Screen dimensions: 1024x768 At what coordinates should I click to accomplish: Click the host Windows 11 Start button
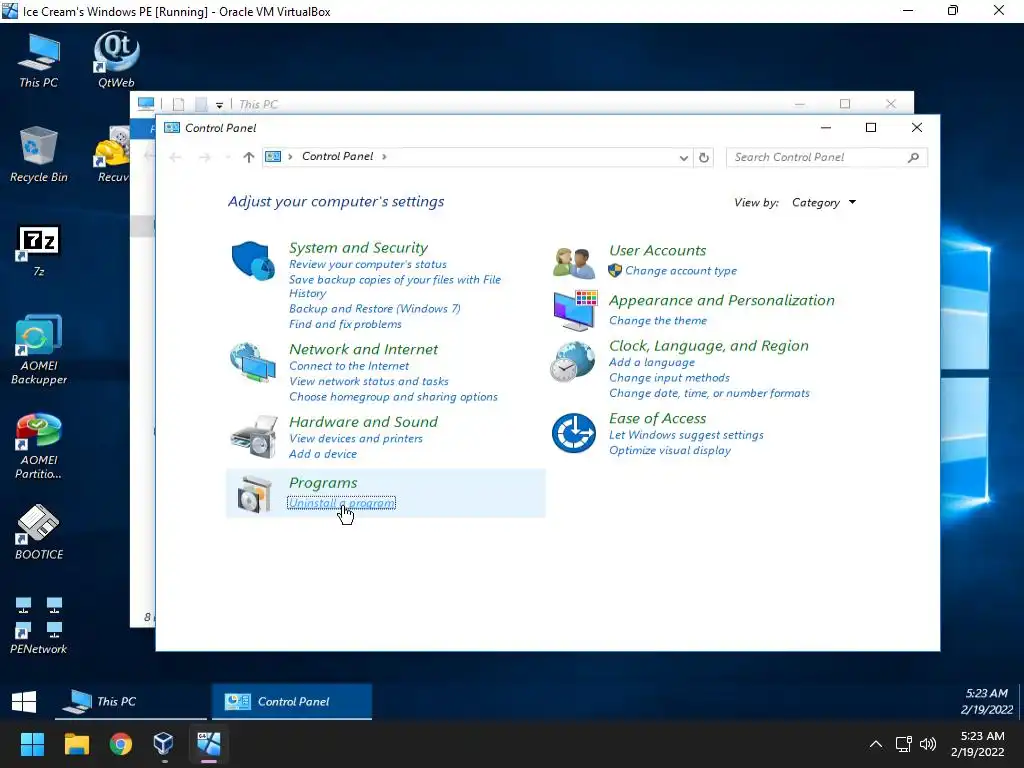coord(32,744)
